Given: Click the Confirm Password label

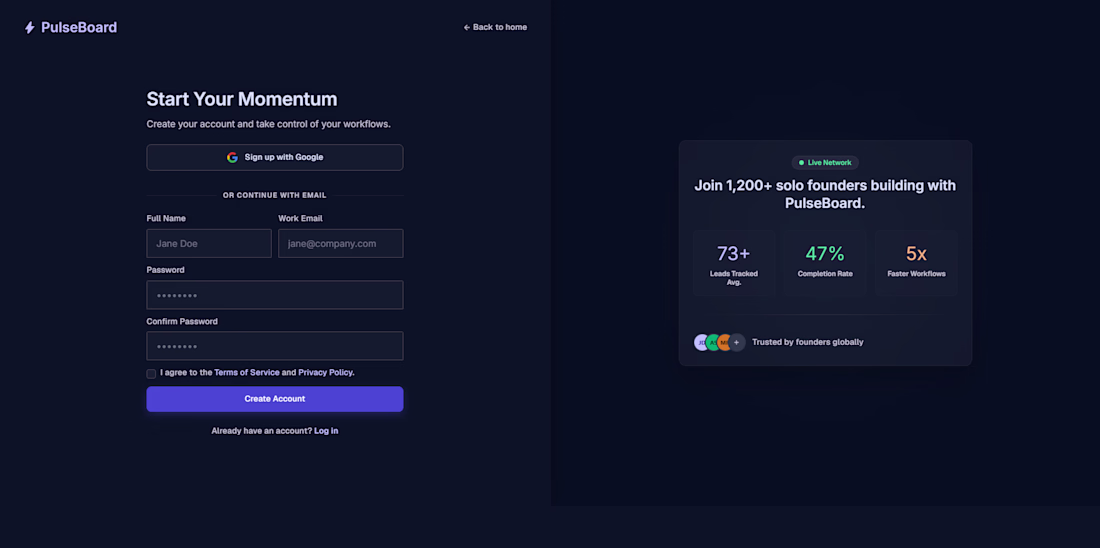Looking at the screenshot, I should [x=182, y=321].
